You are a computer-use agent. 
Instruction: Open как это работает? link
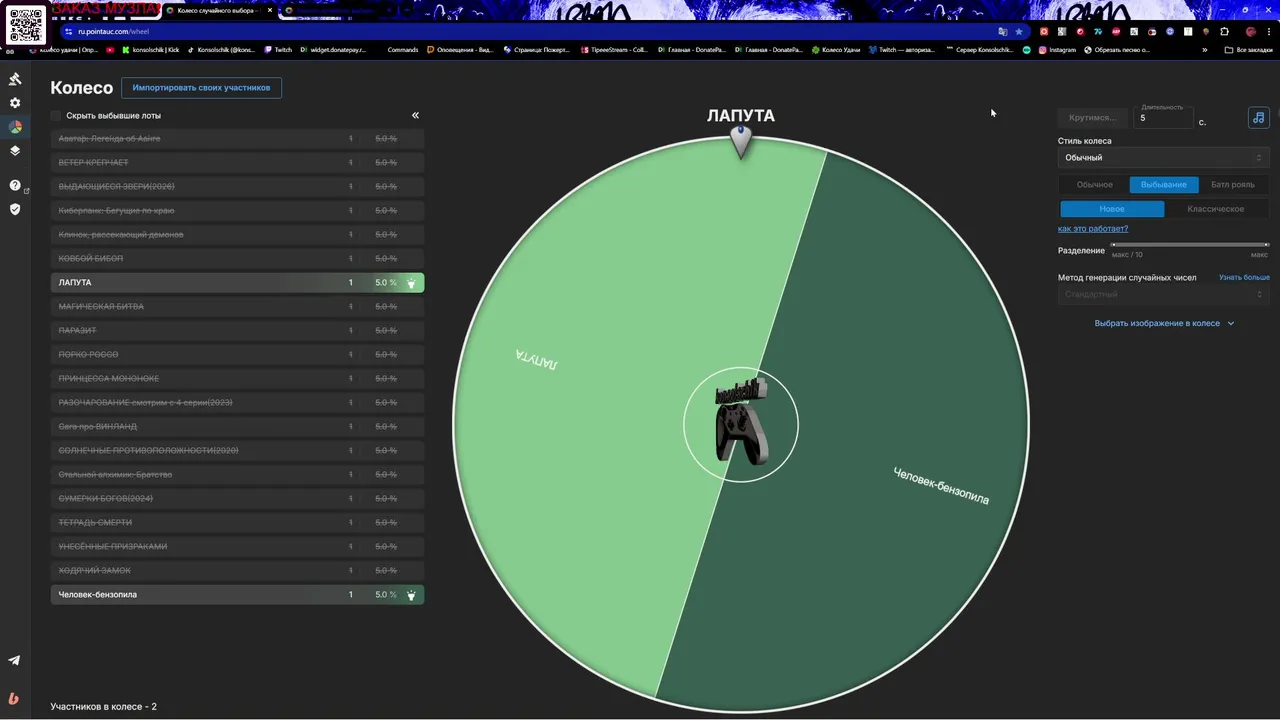click(x=1093, y=229)
